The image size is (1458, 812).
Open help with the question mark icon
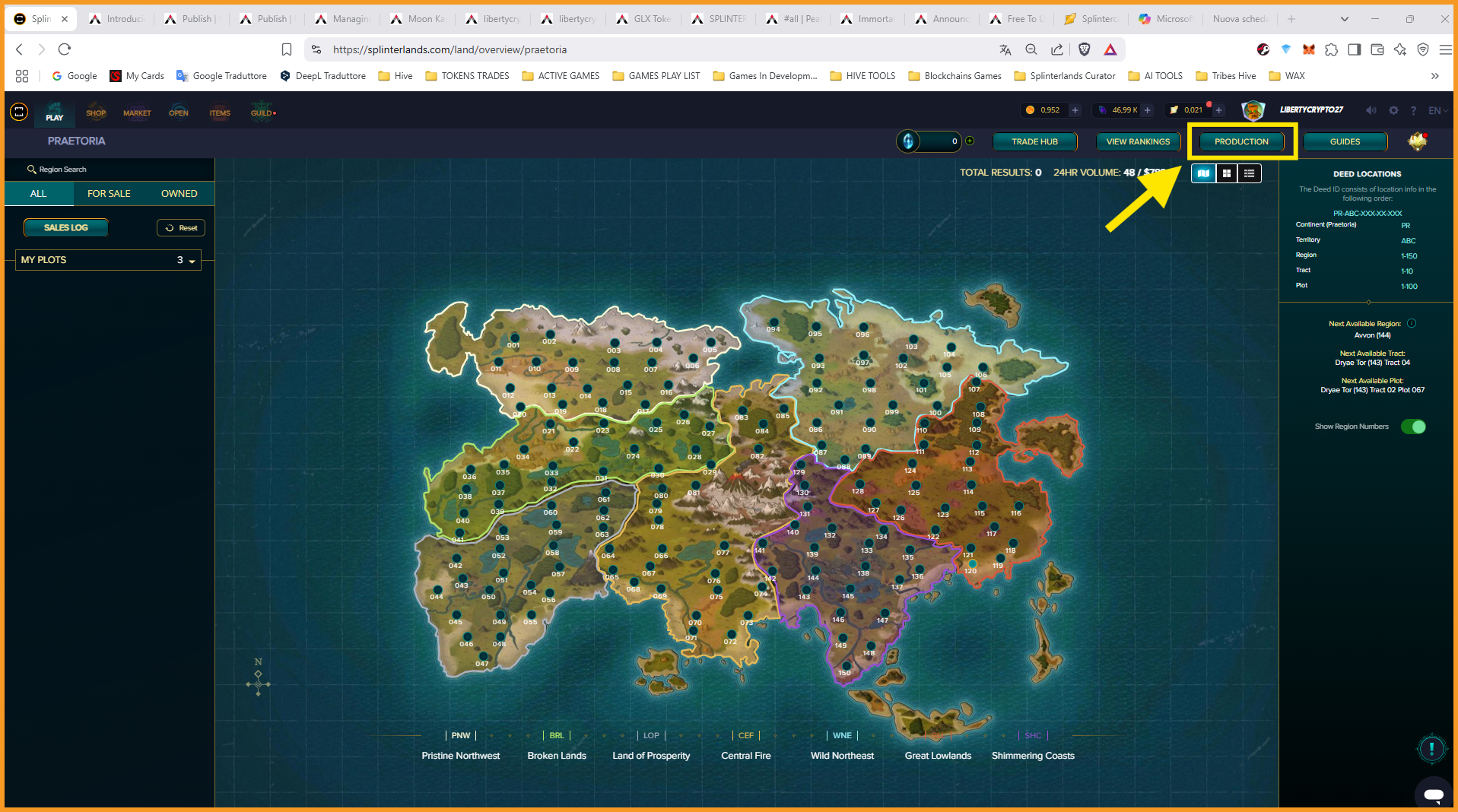coord(1413,110)
